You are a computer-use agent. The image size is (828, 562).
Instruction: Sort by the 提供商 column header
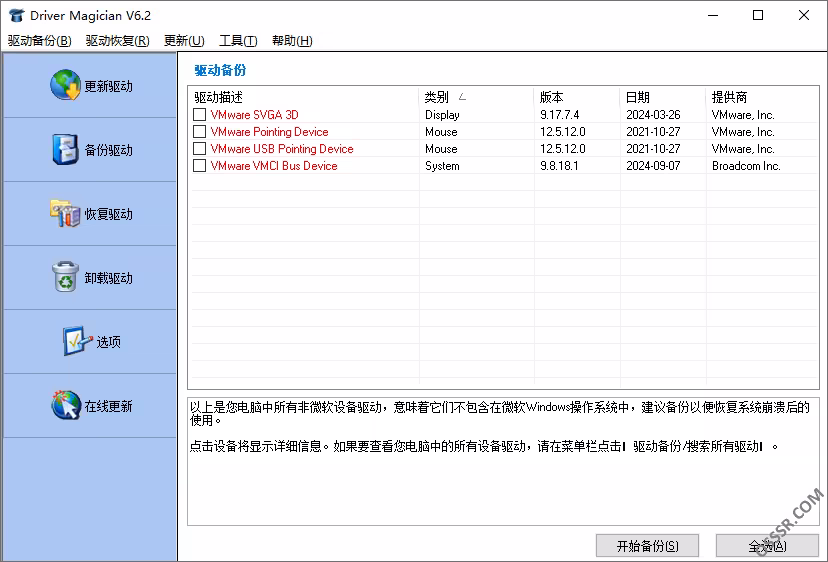(762, 97)
